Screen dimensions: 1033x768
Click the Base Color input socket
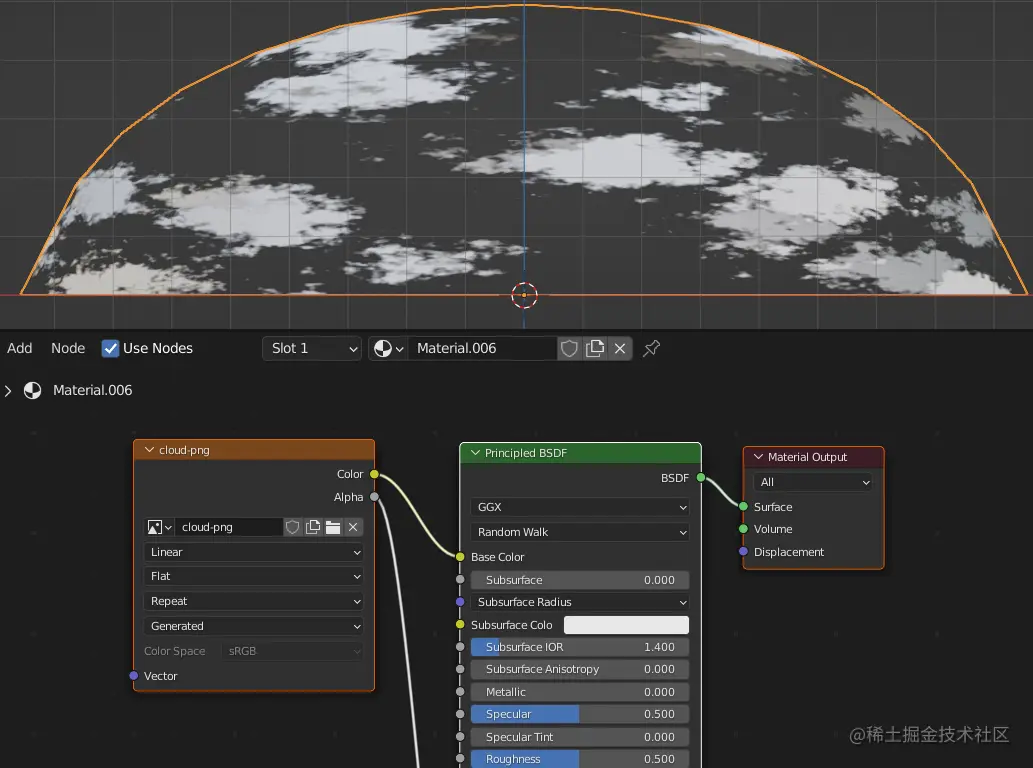tap(460, 557)
